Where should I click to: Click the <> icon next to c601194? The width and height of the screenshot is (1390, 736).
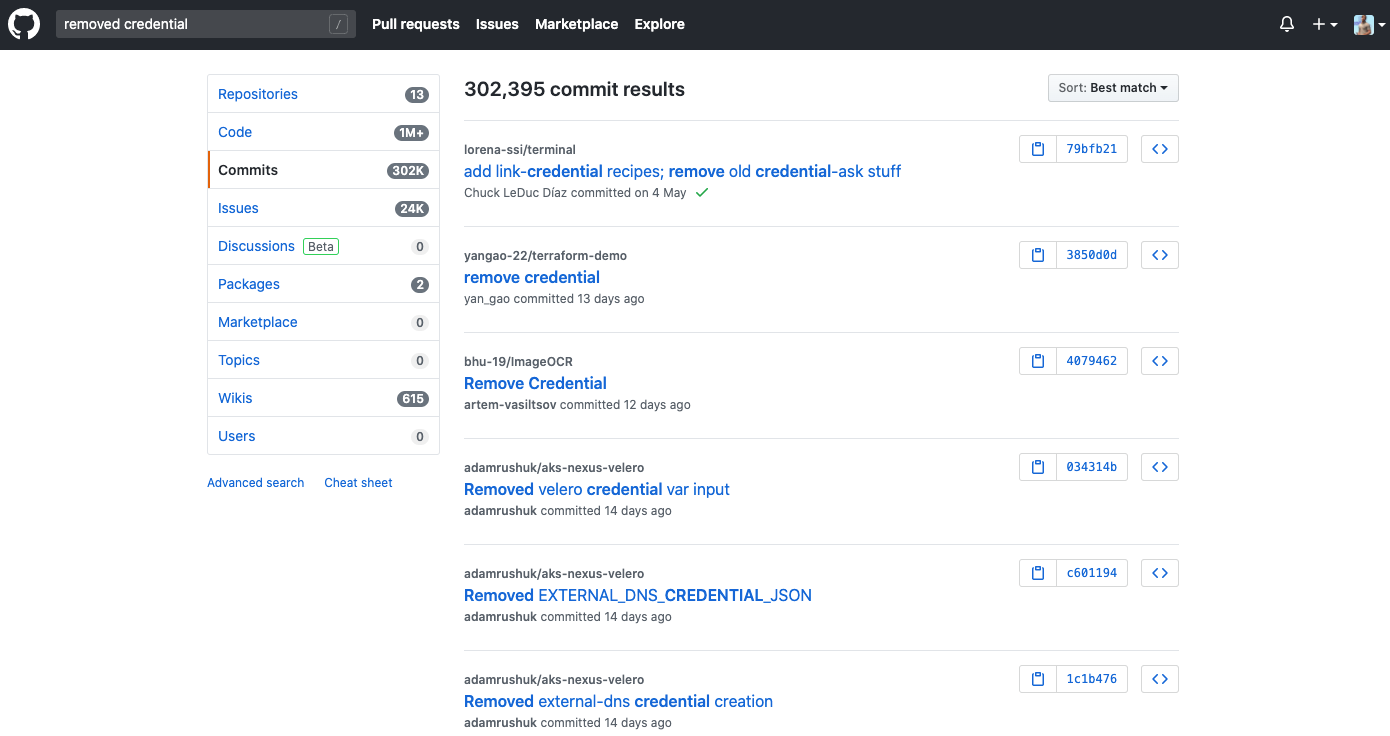pyautogui.click(x=1159, y=572)
